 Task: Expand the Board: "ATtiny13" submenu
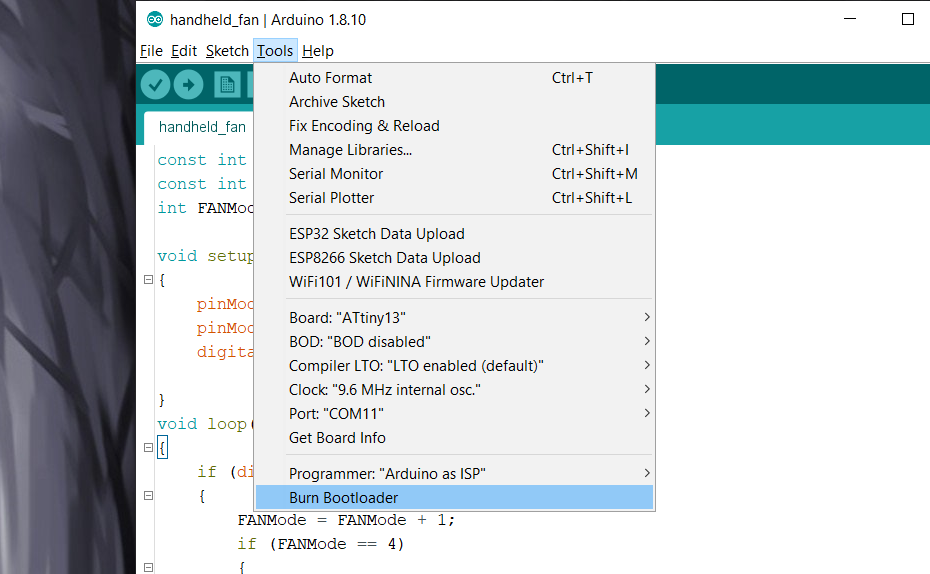tap(455, 318)
